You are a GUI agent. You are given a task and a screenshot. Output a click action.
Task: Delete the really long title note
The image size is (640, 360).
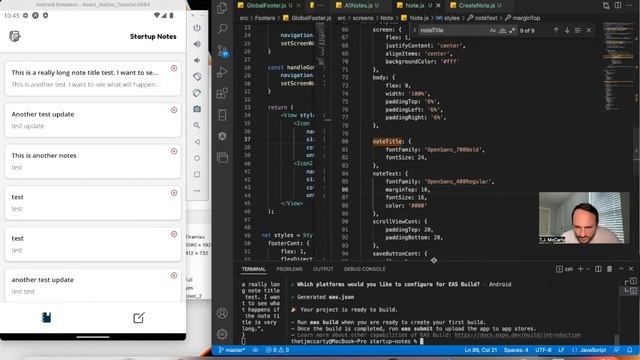click(174, 68)
